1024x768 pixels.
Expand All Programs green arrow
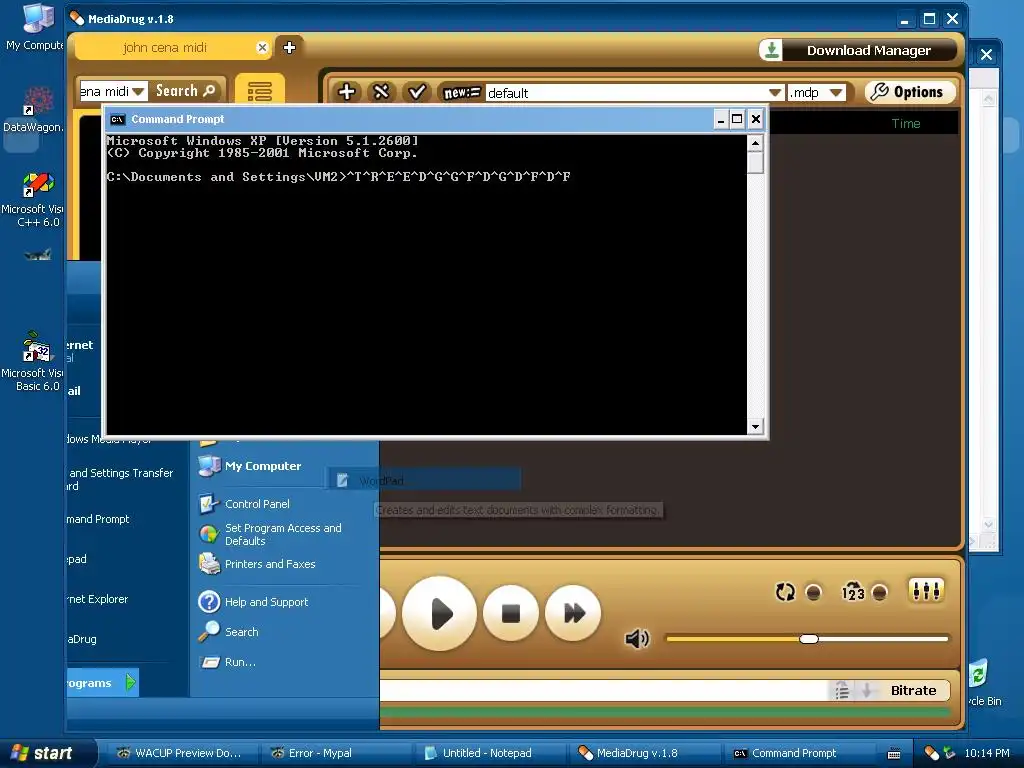click(130, 682)
